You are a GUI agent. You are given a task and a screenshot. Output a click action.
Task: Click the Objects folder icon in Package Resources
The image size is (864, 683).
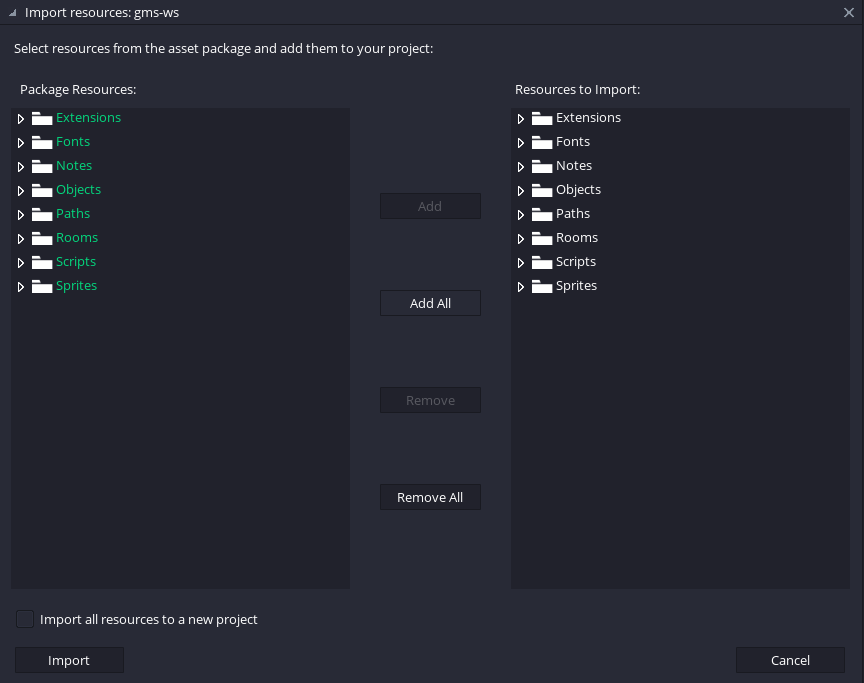click(42, 189)
